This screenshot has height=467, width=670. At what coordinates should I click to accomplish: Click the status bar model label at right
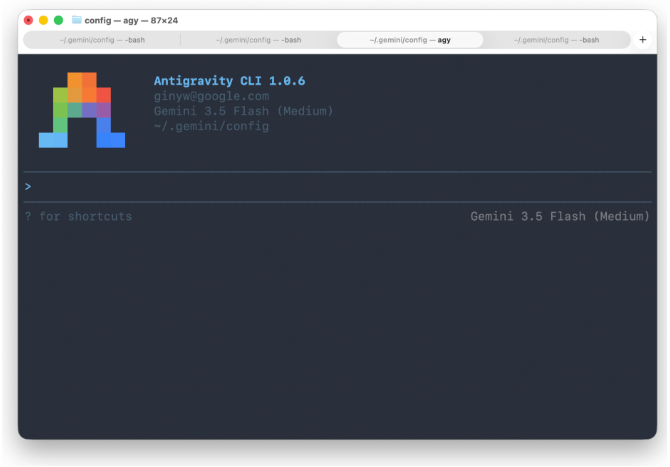[x=560, y=216]
